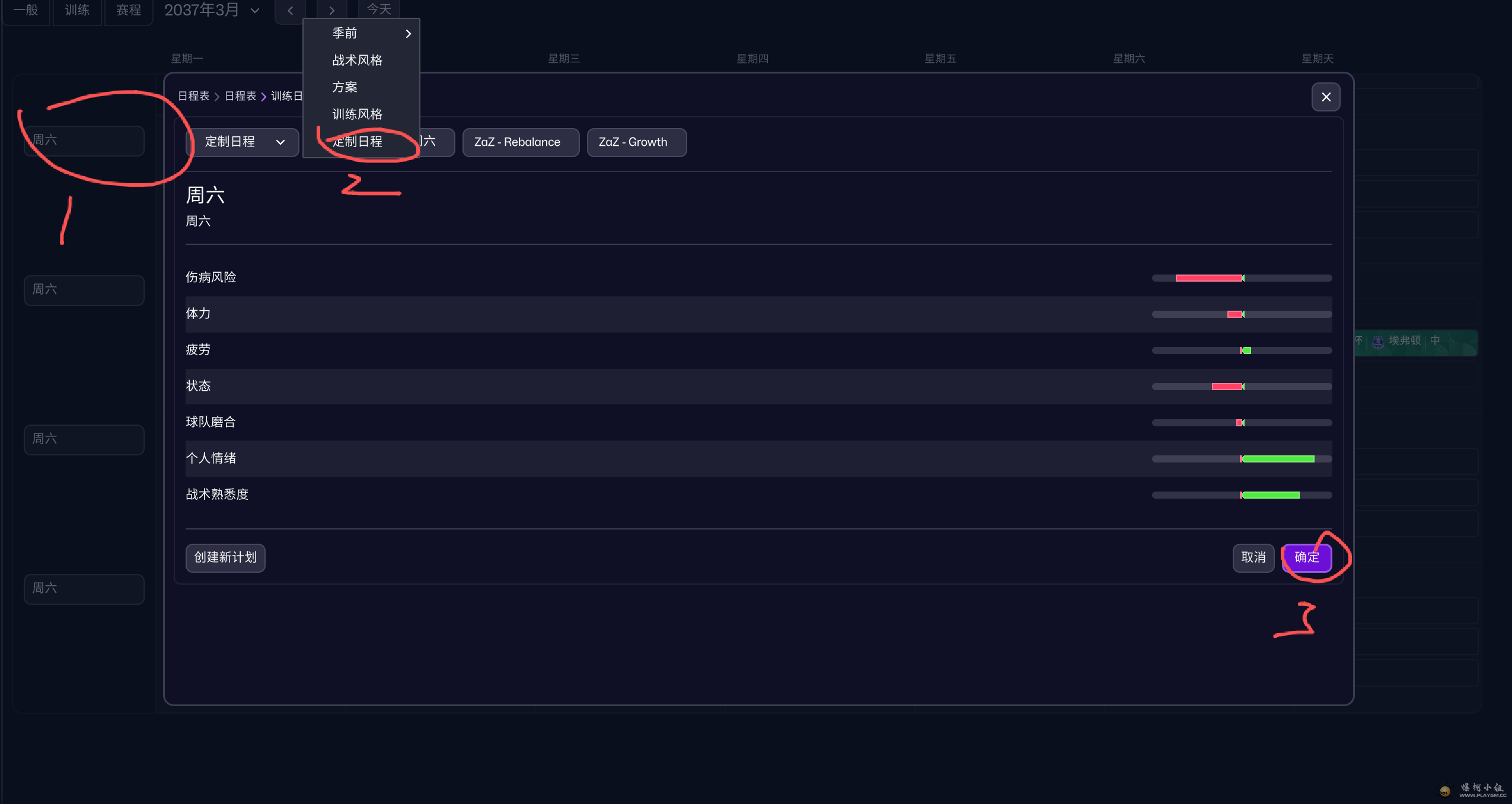Select the ZaZ - Rebalance schedule

(520, 142)
